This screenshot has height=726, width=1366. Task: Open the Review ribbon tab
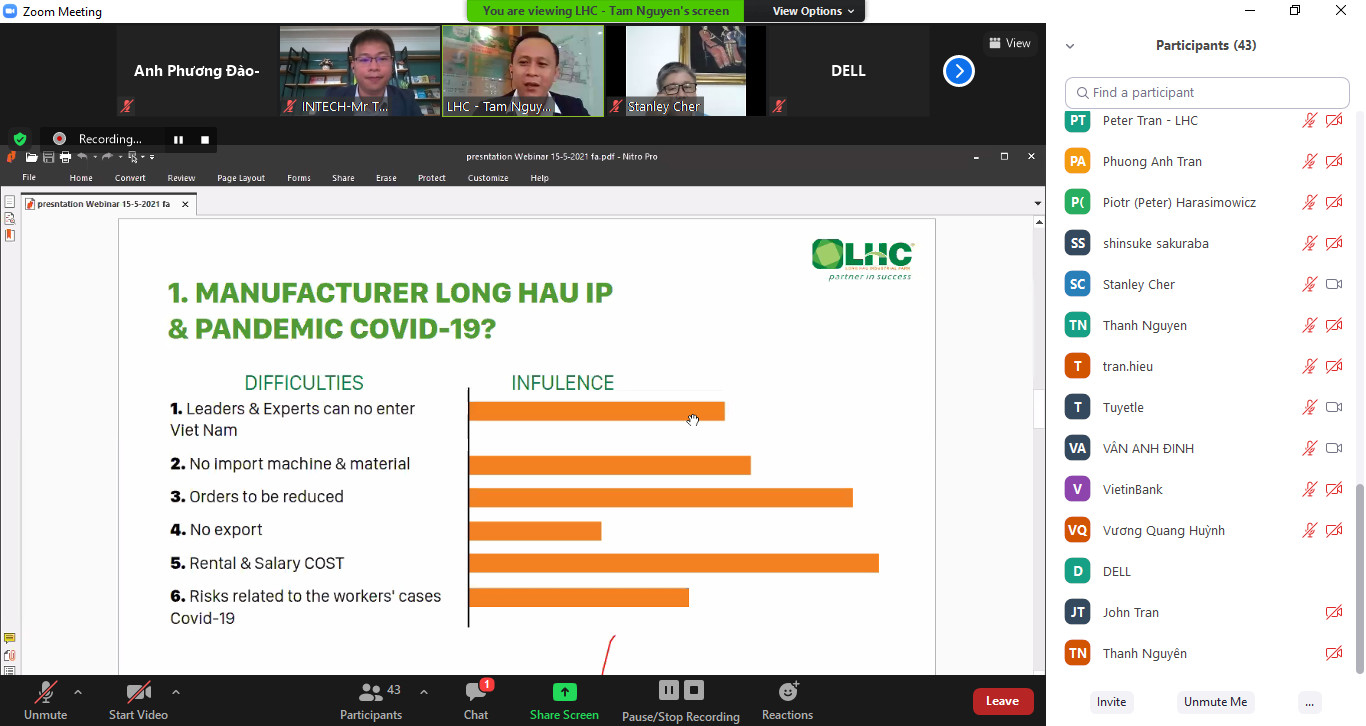pos(181,178)
